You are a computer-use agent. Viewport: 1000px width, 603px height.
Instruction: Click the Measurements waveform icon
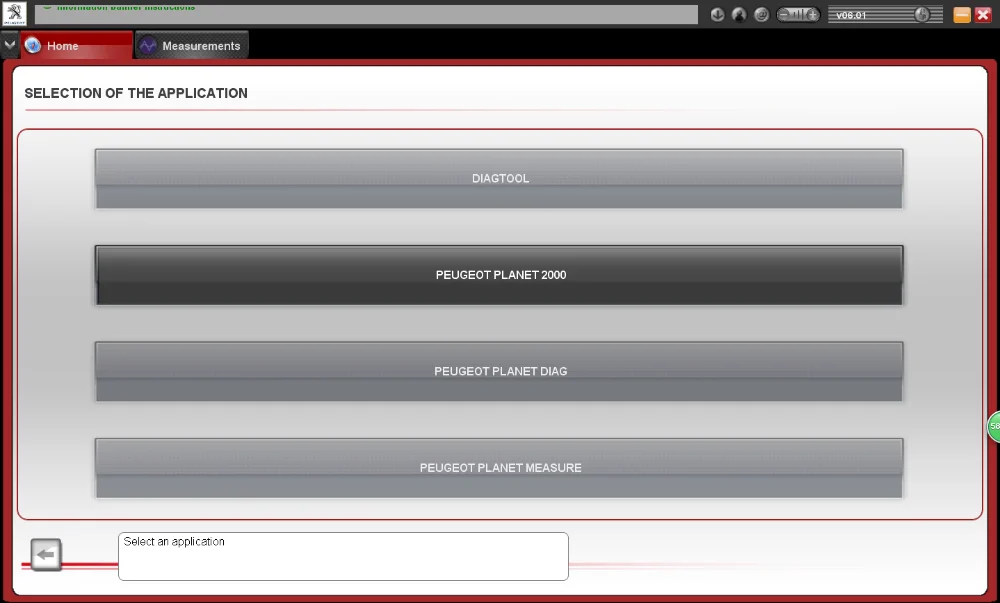pyautogui.click(x=148, y=45)
